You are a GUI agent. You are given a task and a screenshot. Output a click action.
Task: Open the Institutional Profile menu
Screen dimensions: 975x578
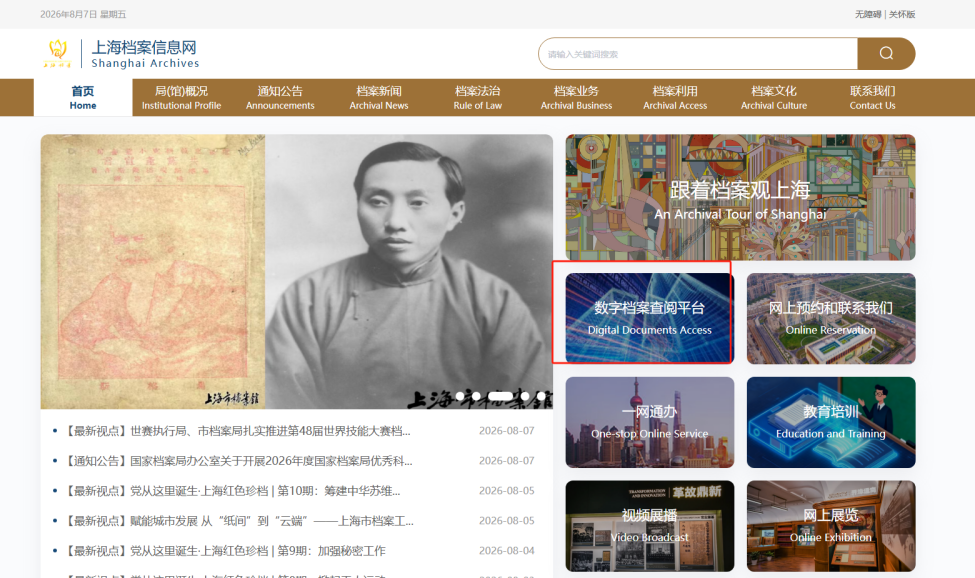181,98
